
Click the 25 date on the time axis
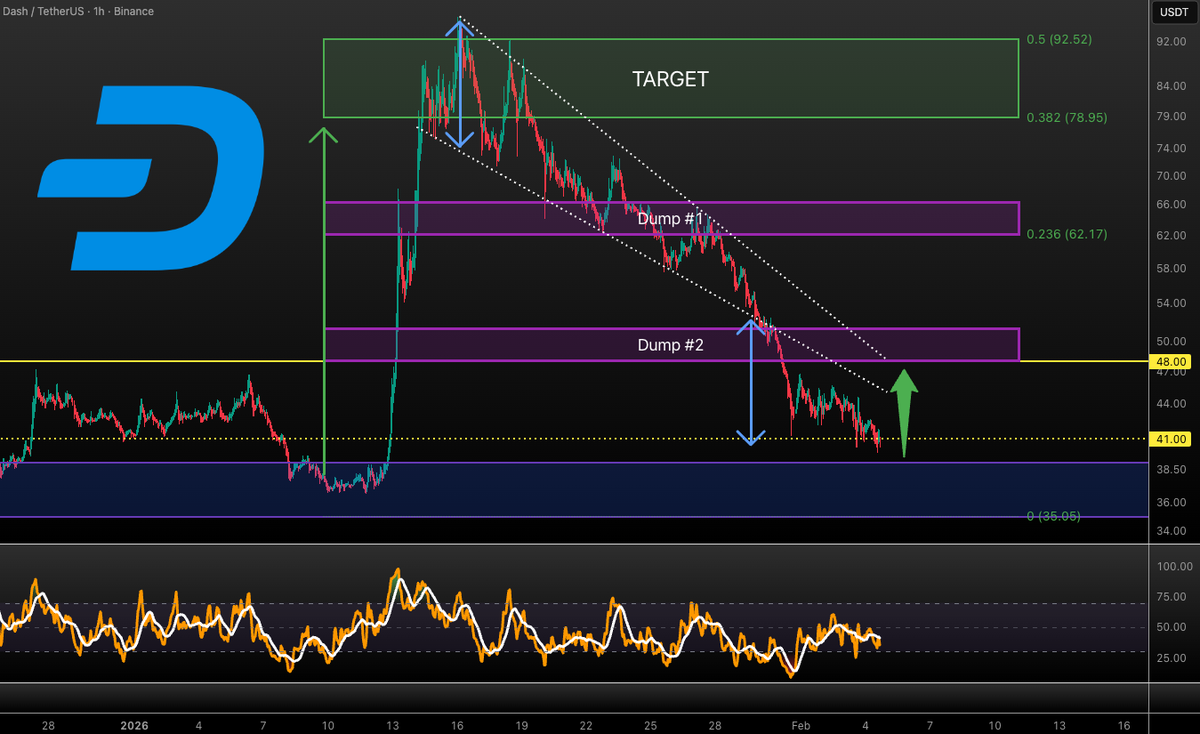point(650,724)
